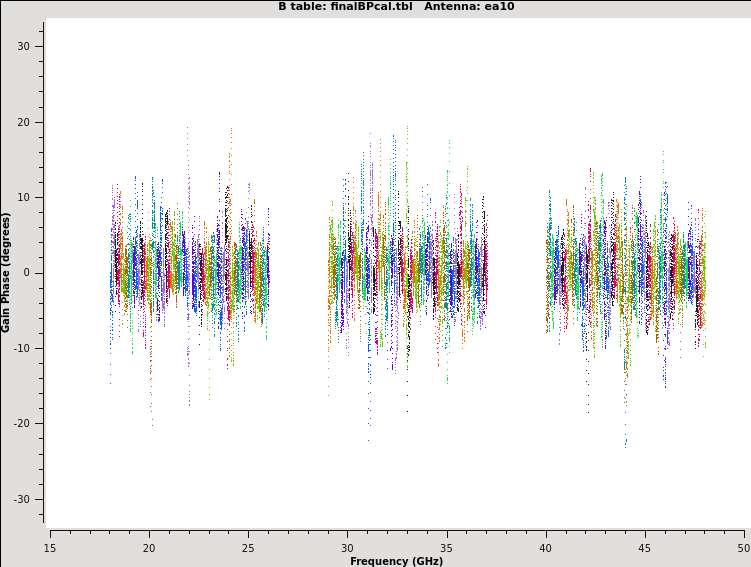Click the -10 tick label on y-axis
The width and height of the screenshot is (751, 567).
(x=21, y=348)
